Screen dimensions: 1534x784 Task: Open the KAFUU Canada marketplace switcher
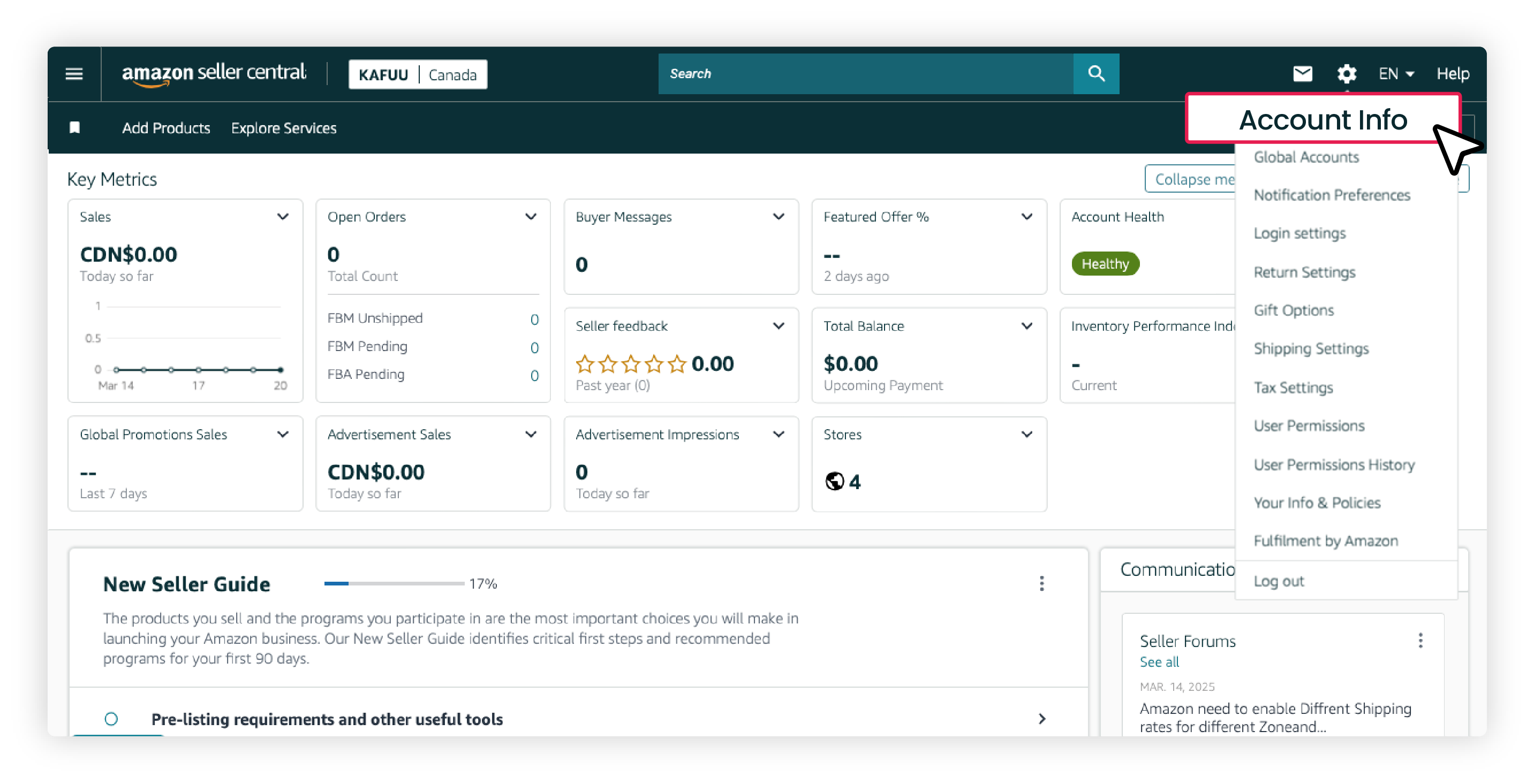418,74
